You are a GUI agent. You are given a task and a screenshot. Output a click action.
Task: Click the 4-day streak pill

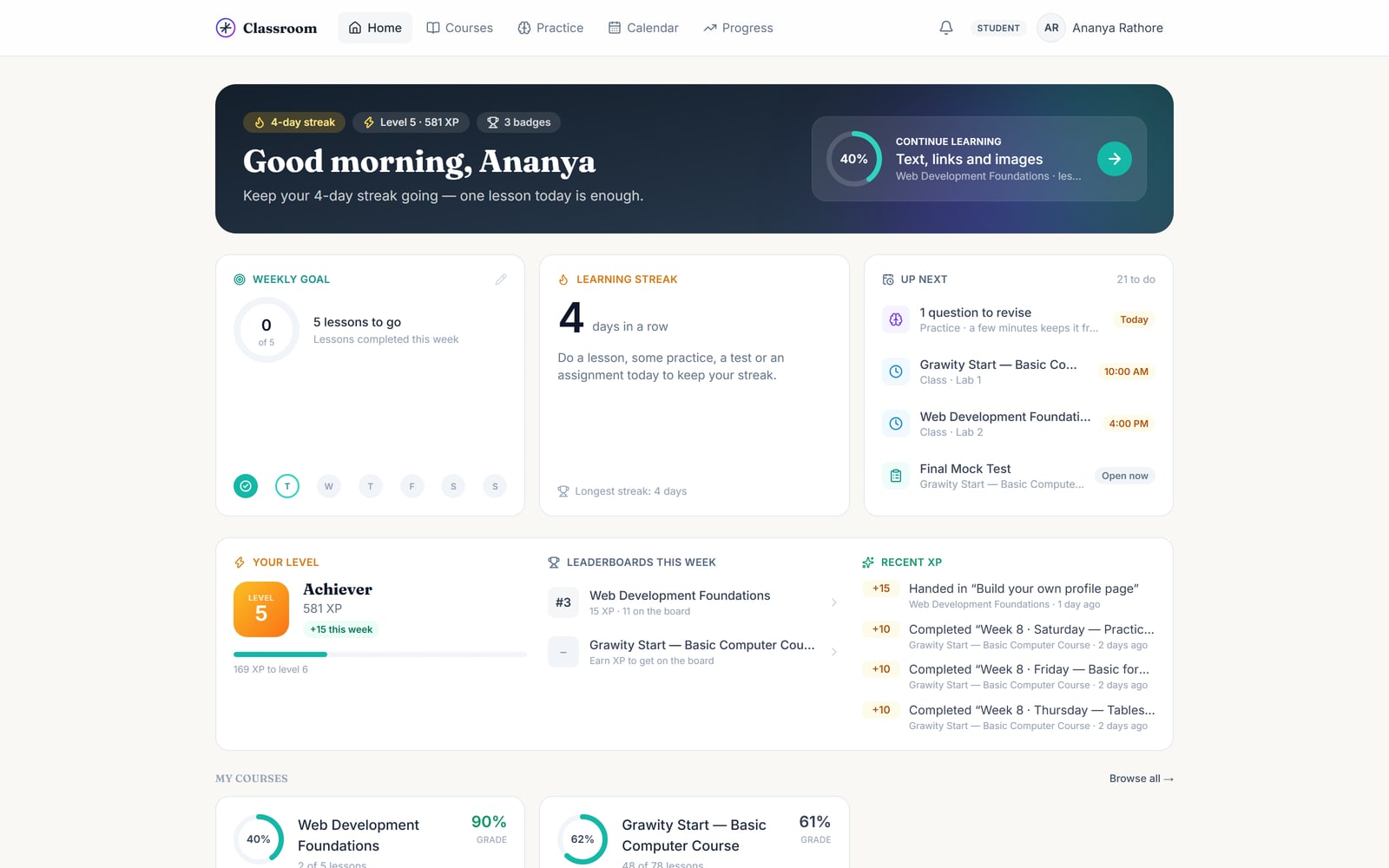(294, 122)
